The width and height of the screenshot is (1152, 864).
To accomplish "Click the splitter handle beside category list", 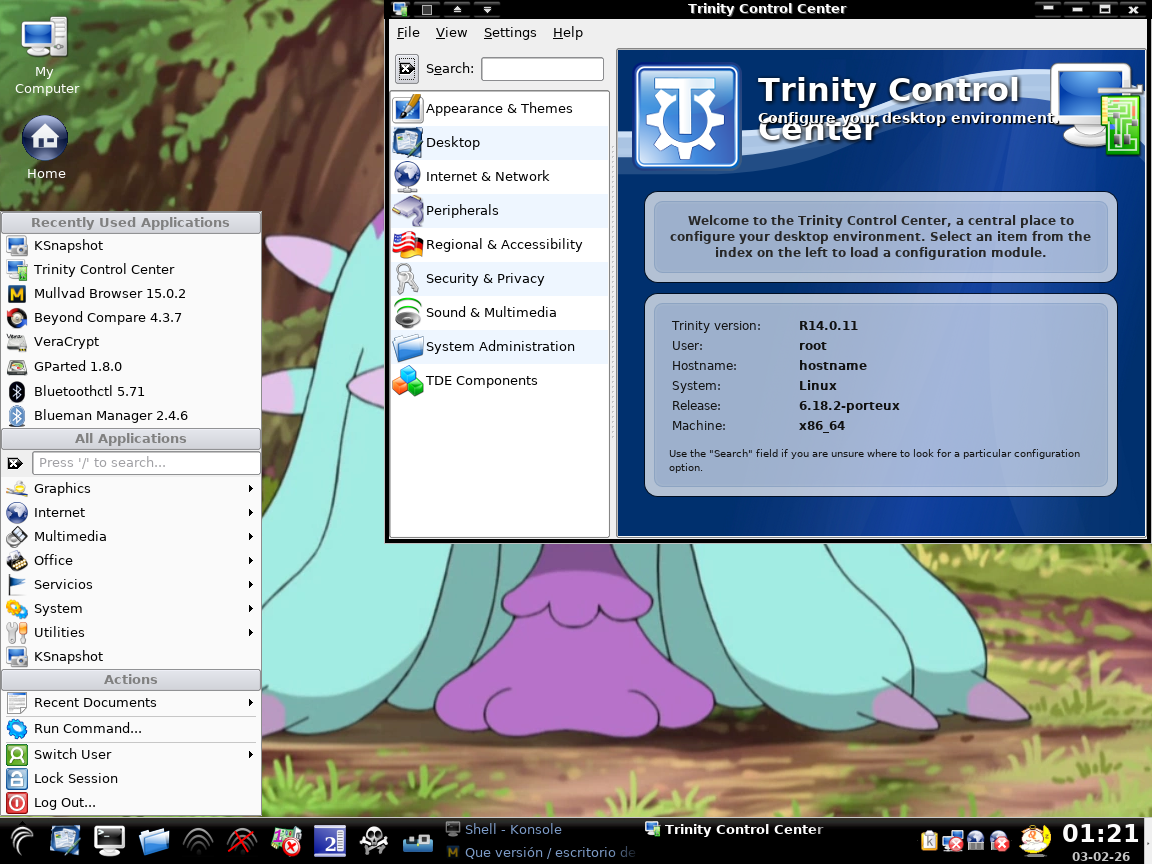I will coord(613,294).
